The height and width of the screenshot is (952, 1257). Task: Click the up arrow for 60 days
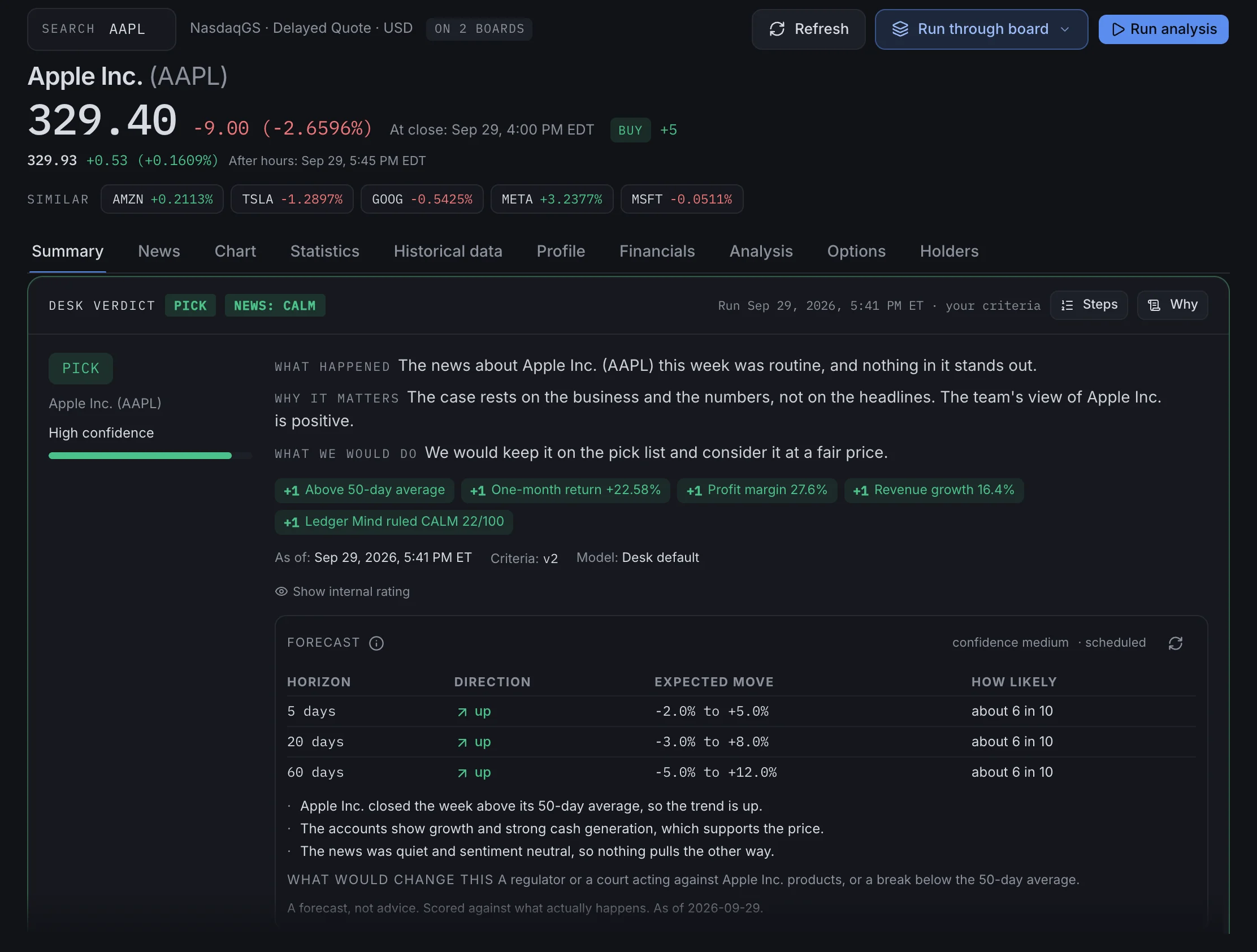(462, 773)
